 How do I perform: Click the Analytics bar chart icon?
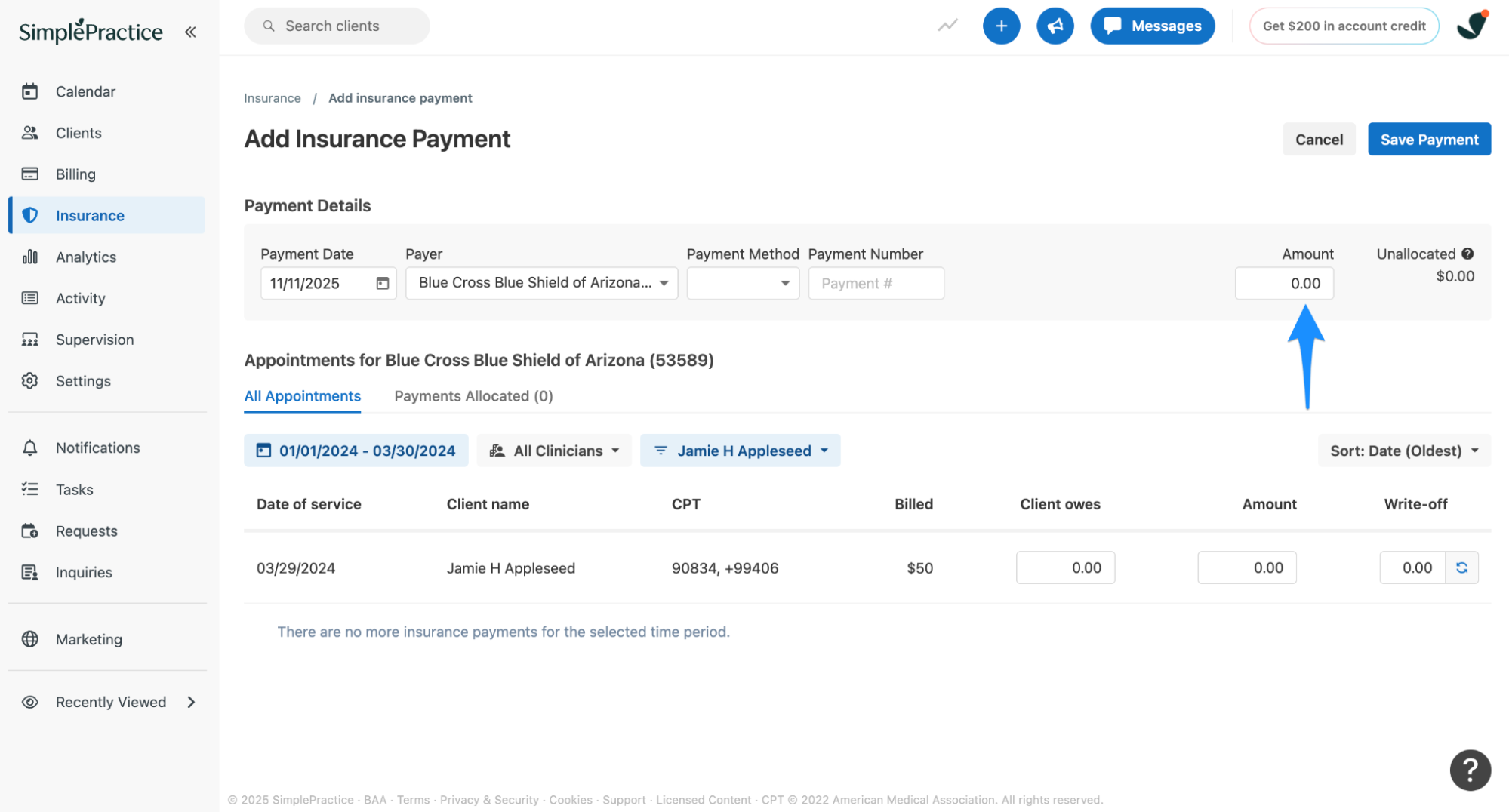click(30, 257)
